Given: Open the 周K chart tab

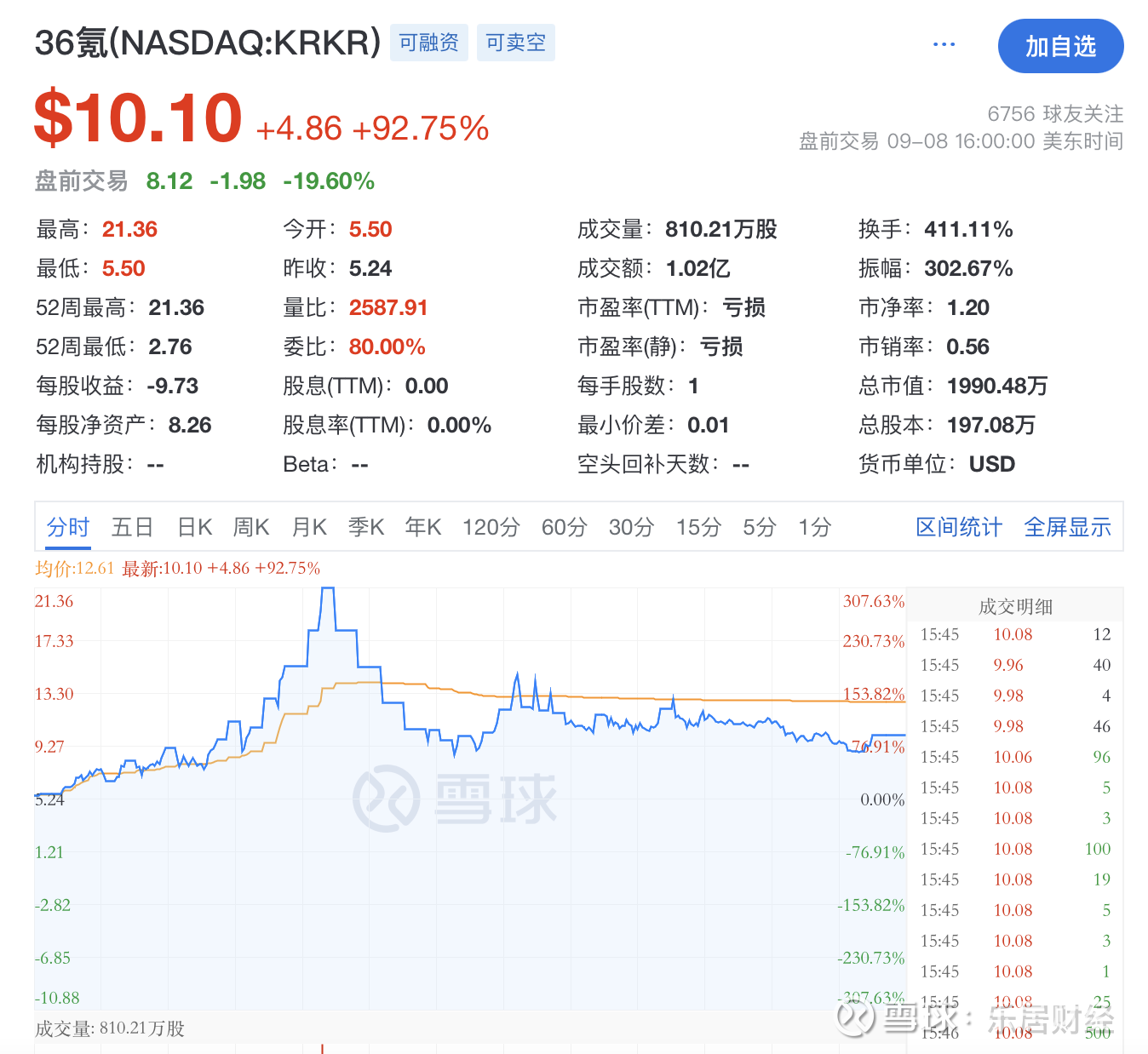Looking at the screenshot, I should (x=251, y=527).
